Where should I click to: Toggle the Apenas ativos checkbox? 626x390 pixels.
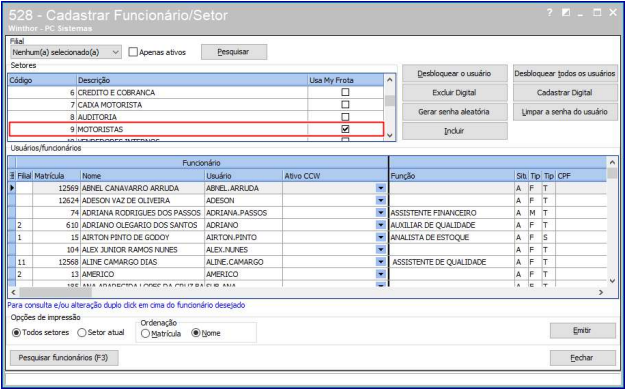[133, 52]
